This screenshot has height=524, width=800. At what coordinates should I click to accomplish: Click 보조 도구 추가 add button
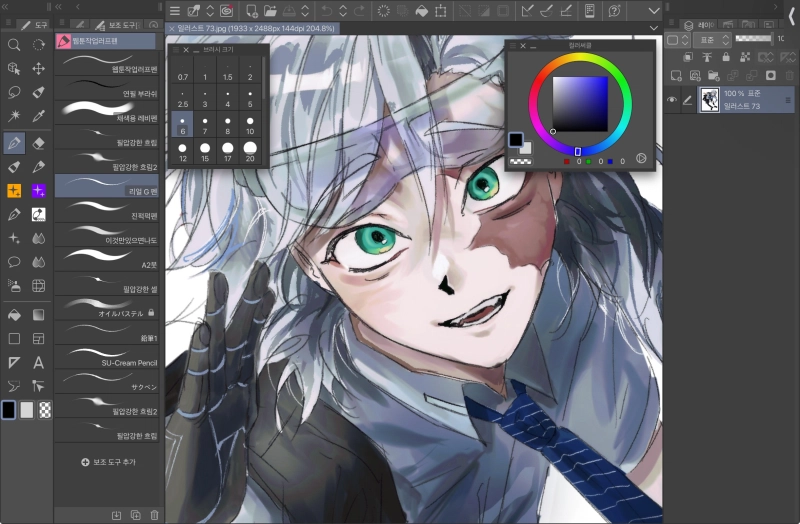108,462
